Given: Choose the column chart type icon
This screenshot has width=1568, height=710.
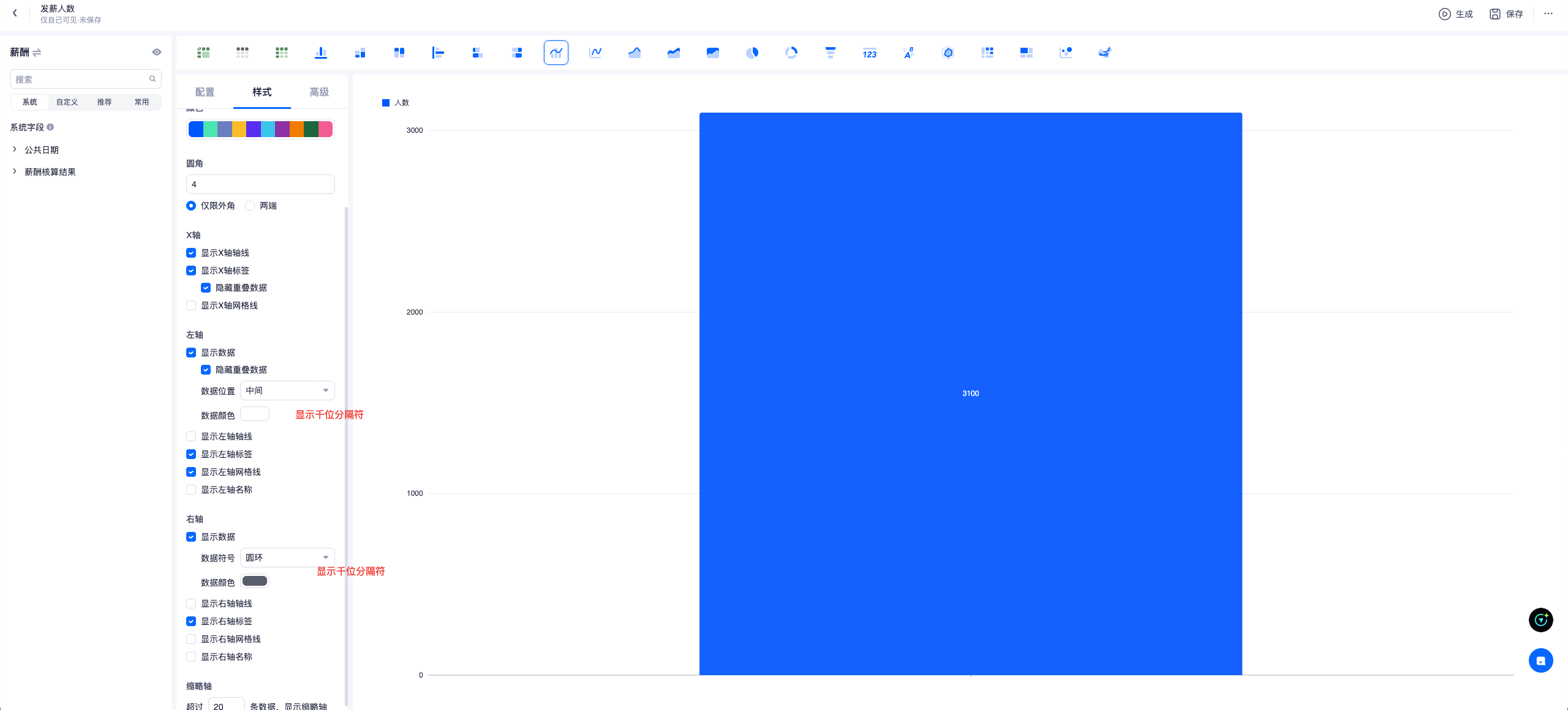Looking at the screenshot, I should 321,53.
